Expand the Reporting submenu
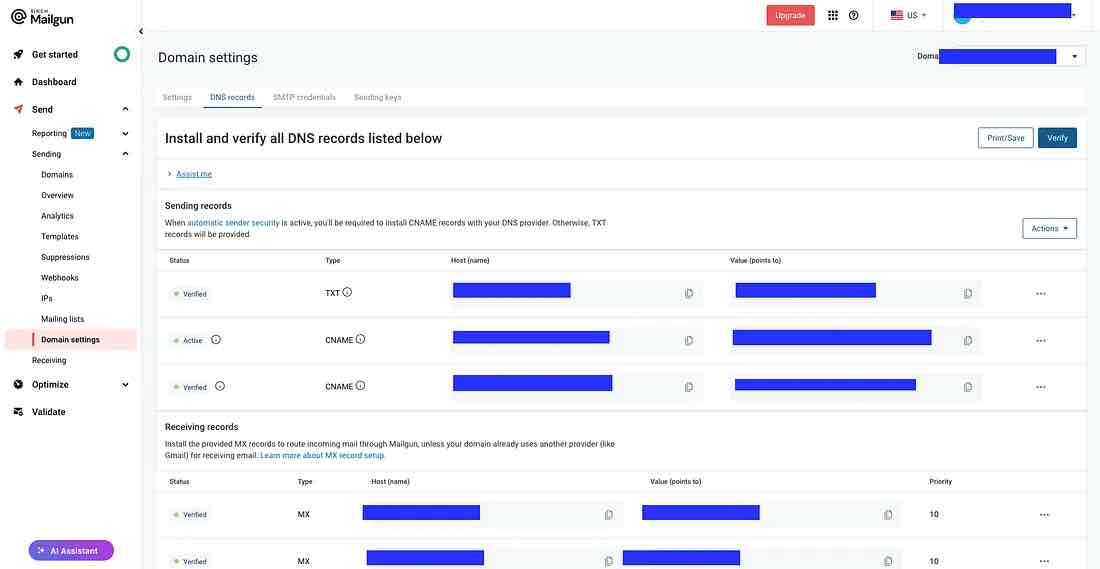The height and width of the screenshot is (569, 1100). (x=126, y=133)
